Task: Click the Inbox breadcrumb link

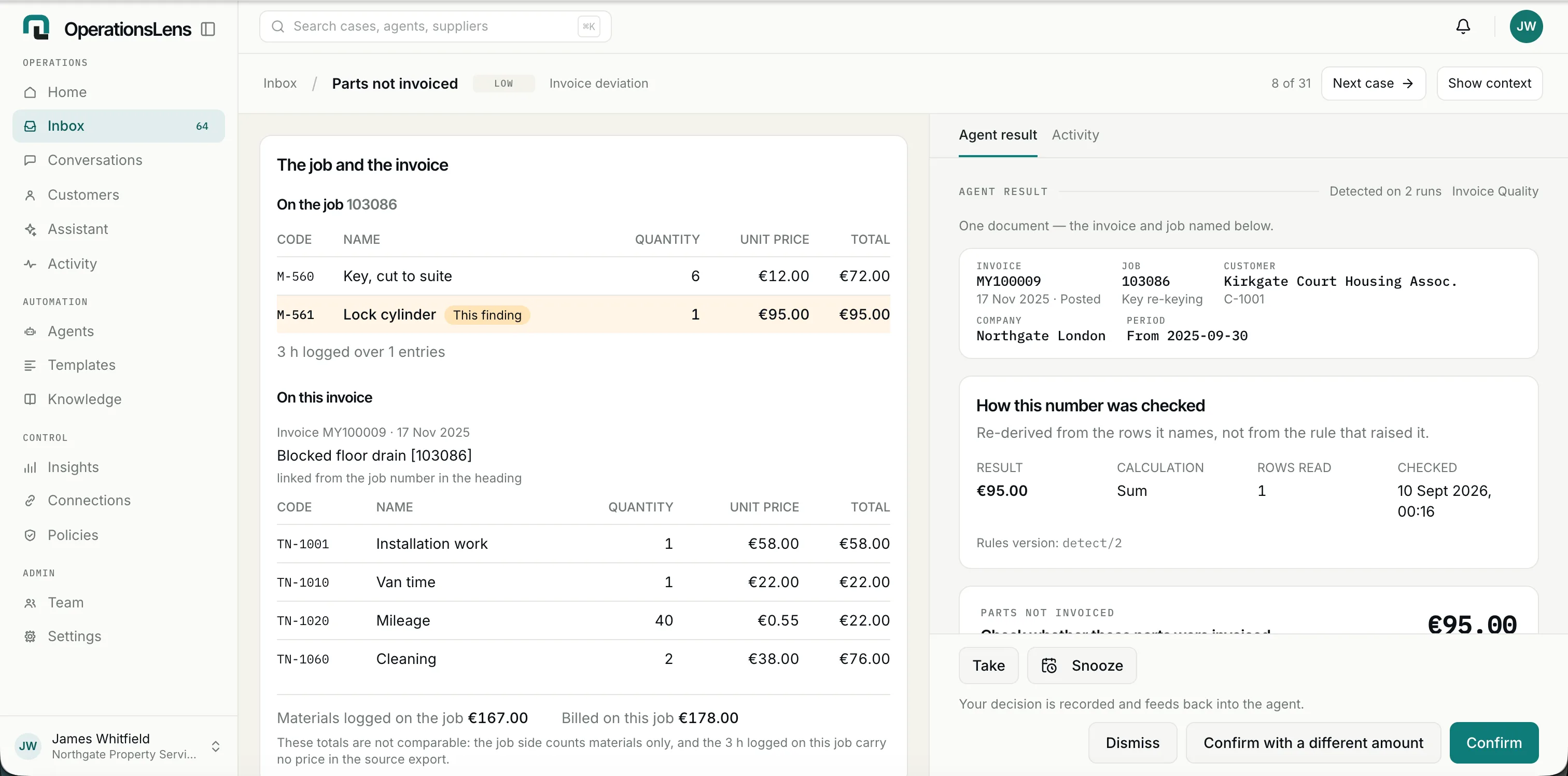Action: 279,83
